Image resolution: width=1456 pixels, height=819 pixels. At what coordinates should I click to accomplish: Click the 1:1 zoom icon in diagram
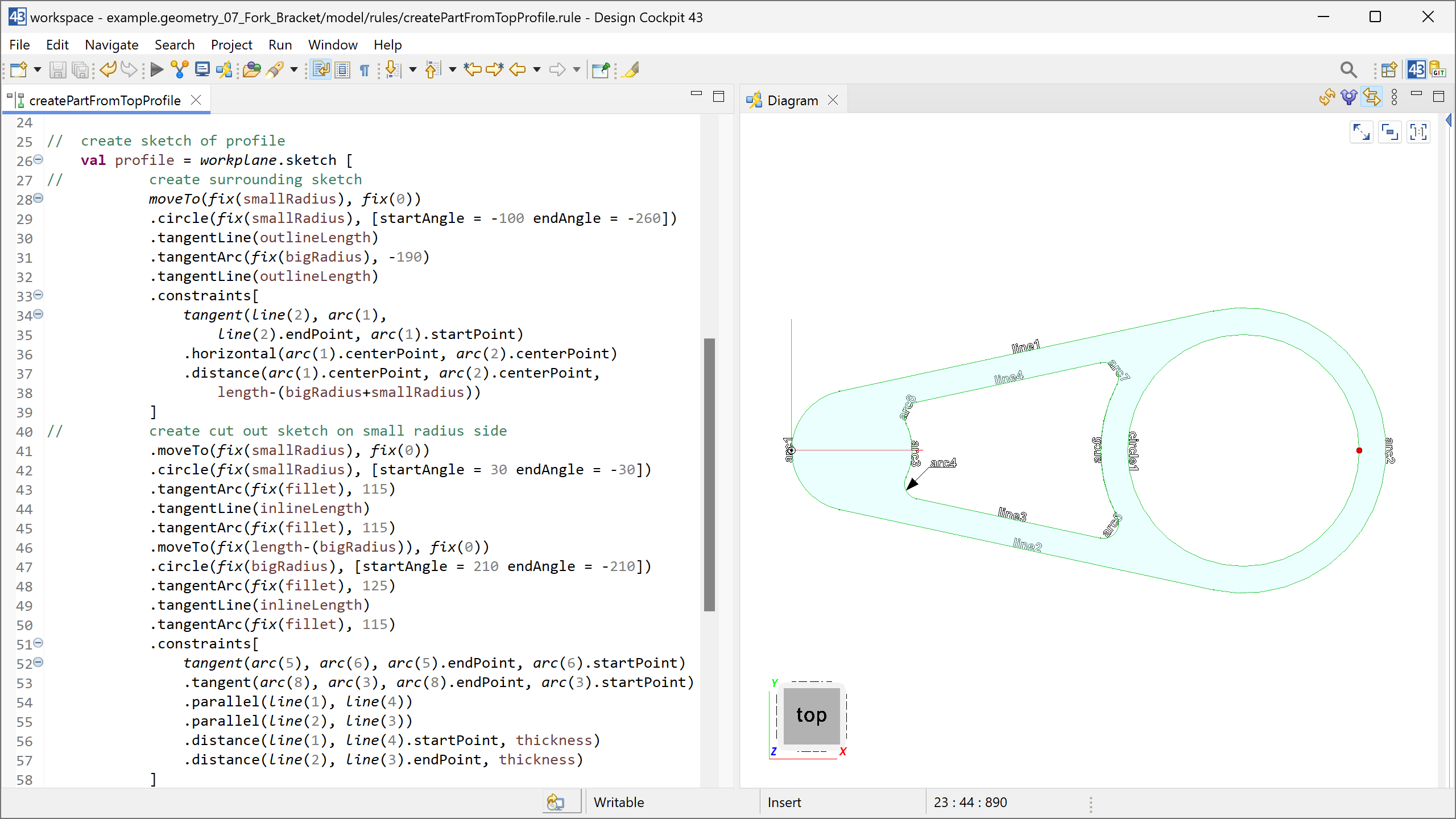tap(1418, 133)
